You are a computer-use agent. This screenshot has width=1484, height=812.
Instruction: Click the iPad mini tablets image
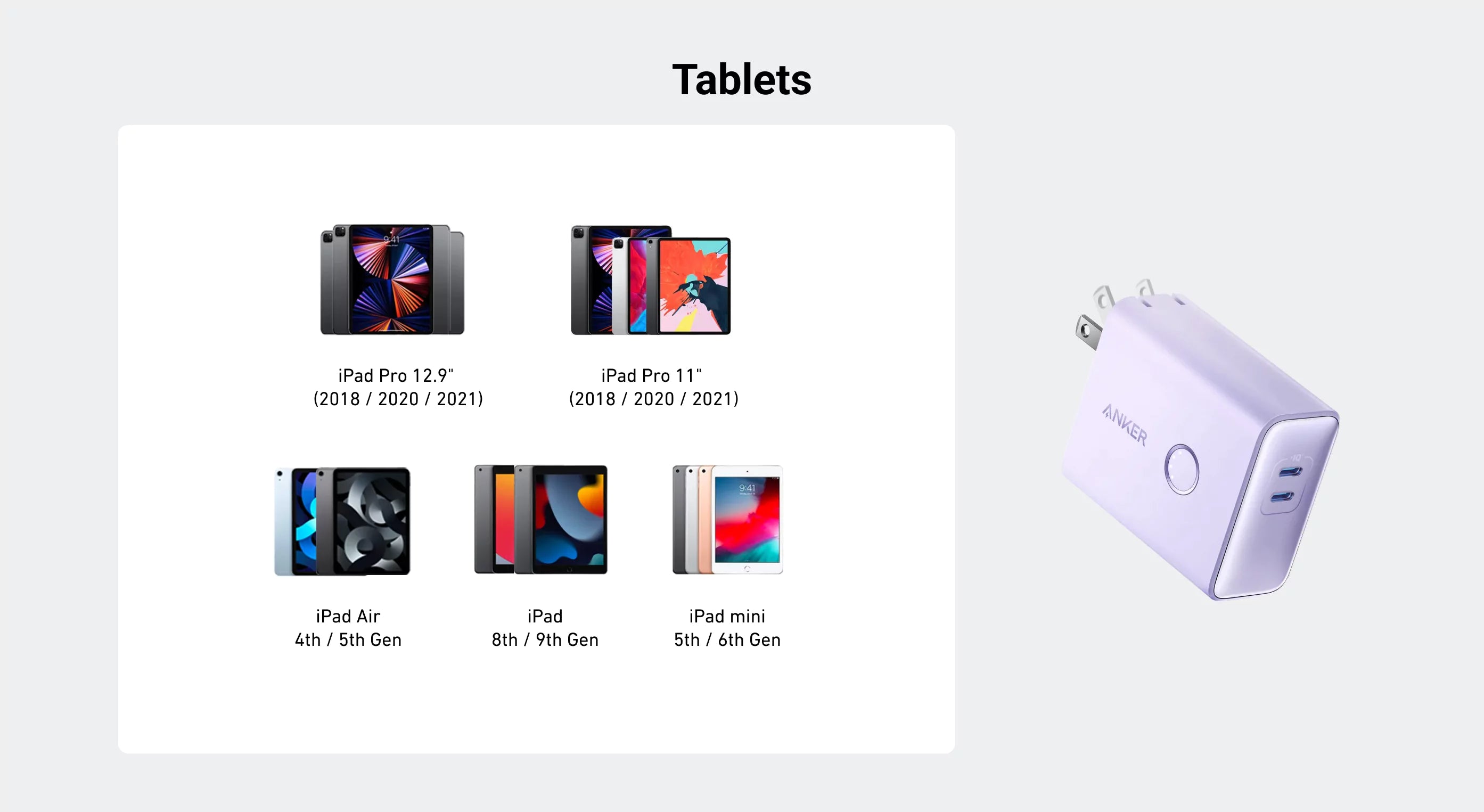[x=727, y=520]
